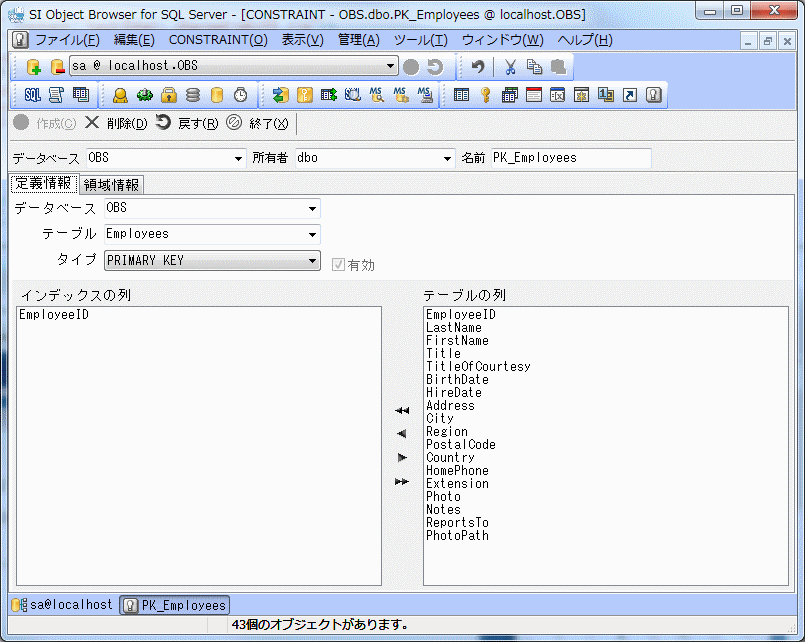Open the PRIMARY KEY type dropdown

[312, 261]
